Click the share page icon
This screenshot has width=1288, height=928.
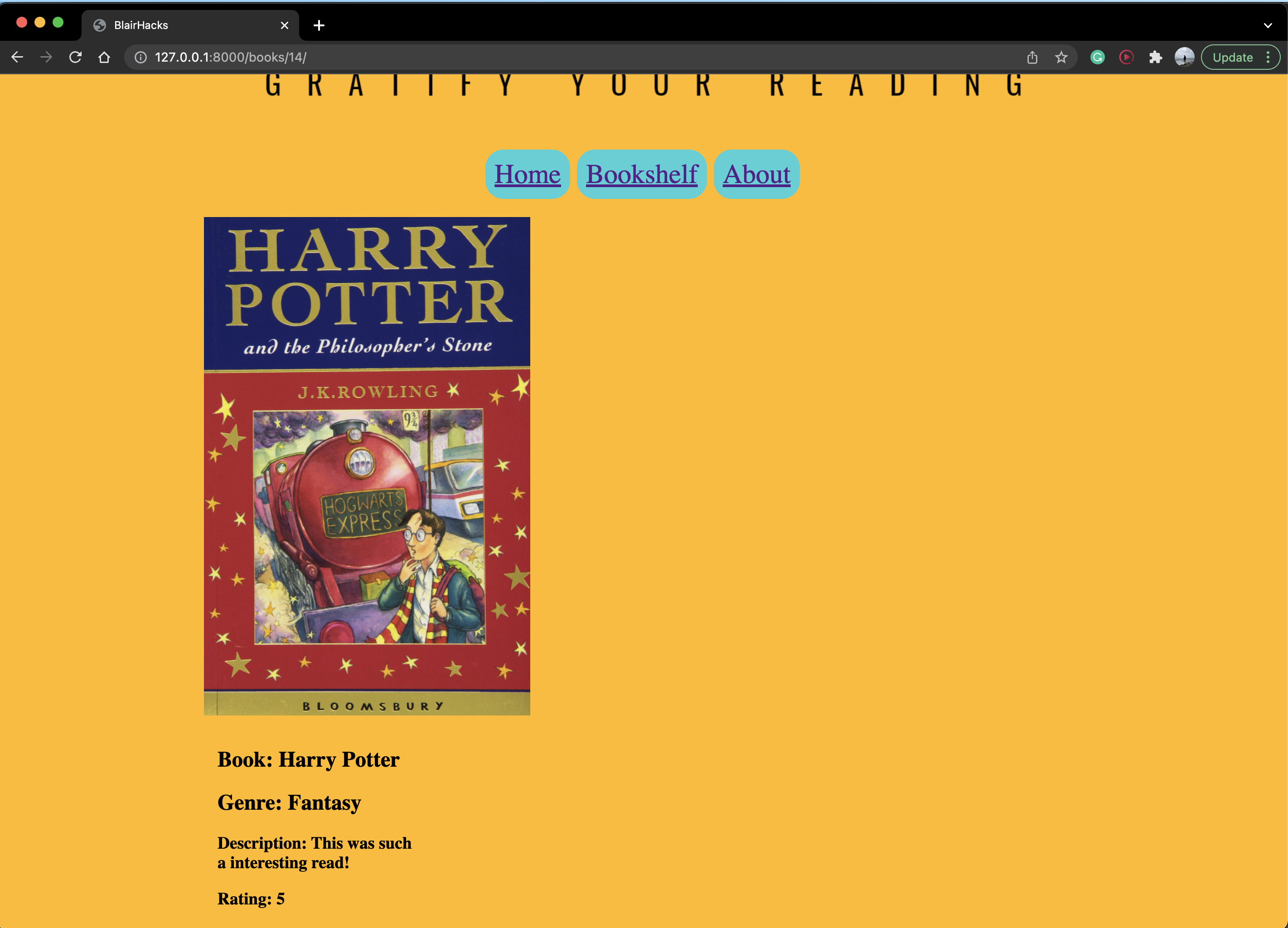click(1032, 58)
